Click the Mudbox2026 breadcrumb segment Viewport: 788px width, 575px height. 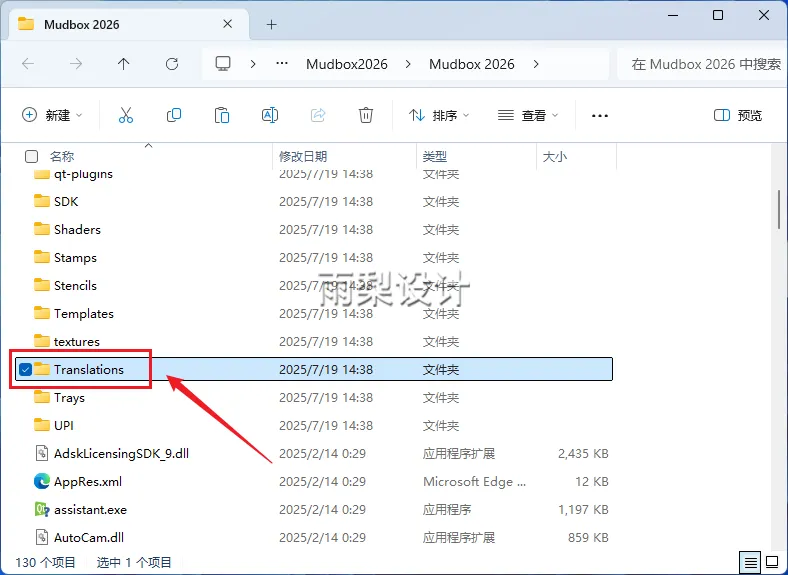click(x=347, y=64)
